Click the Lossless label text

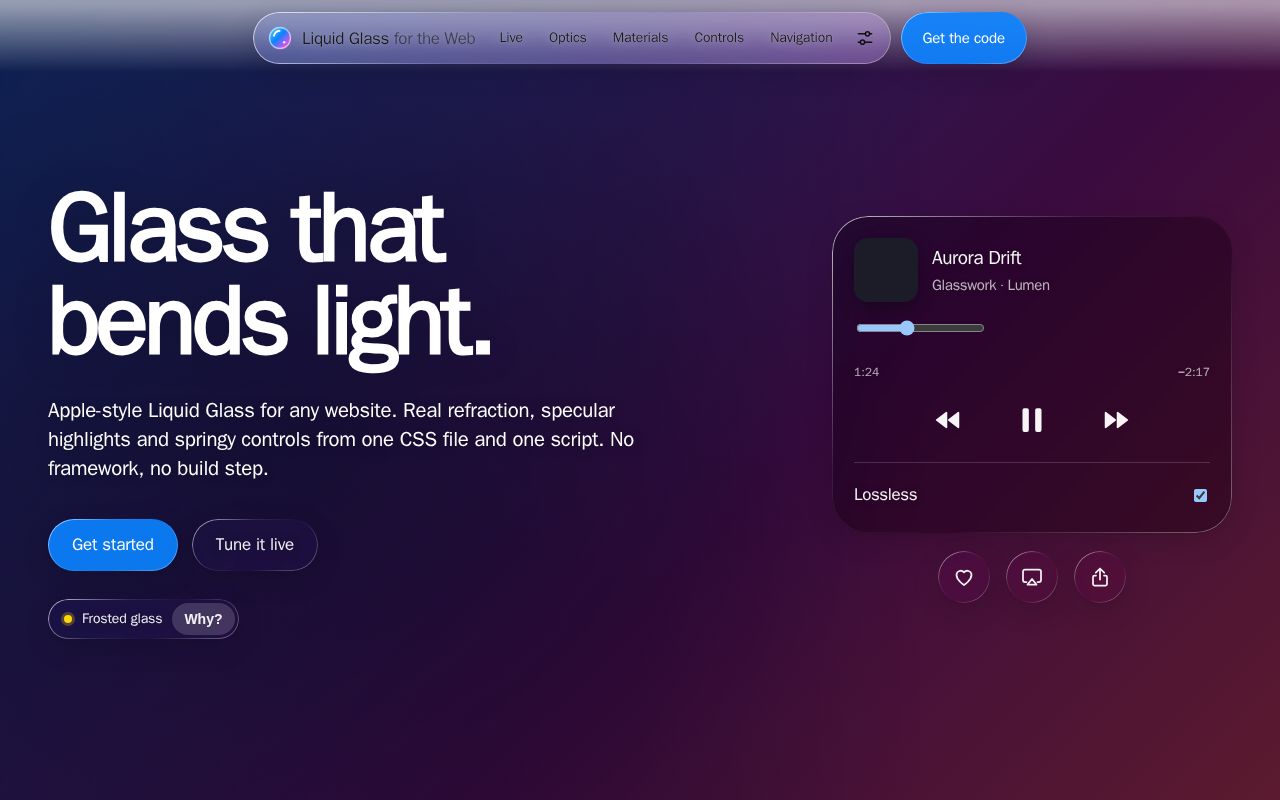point(885,495)
